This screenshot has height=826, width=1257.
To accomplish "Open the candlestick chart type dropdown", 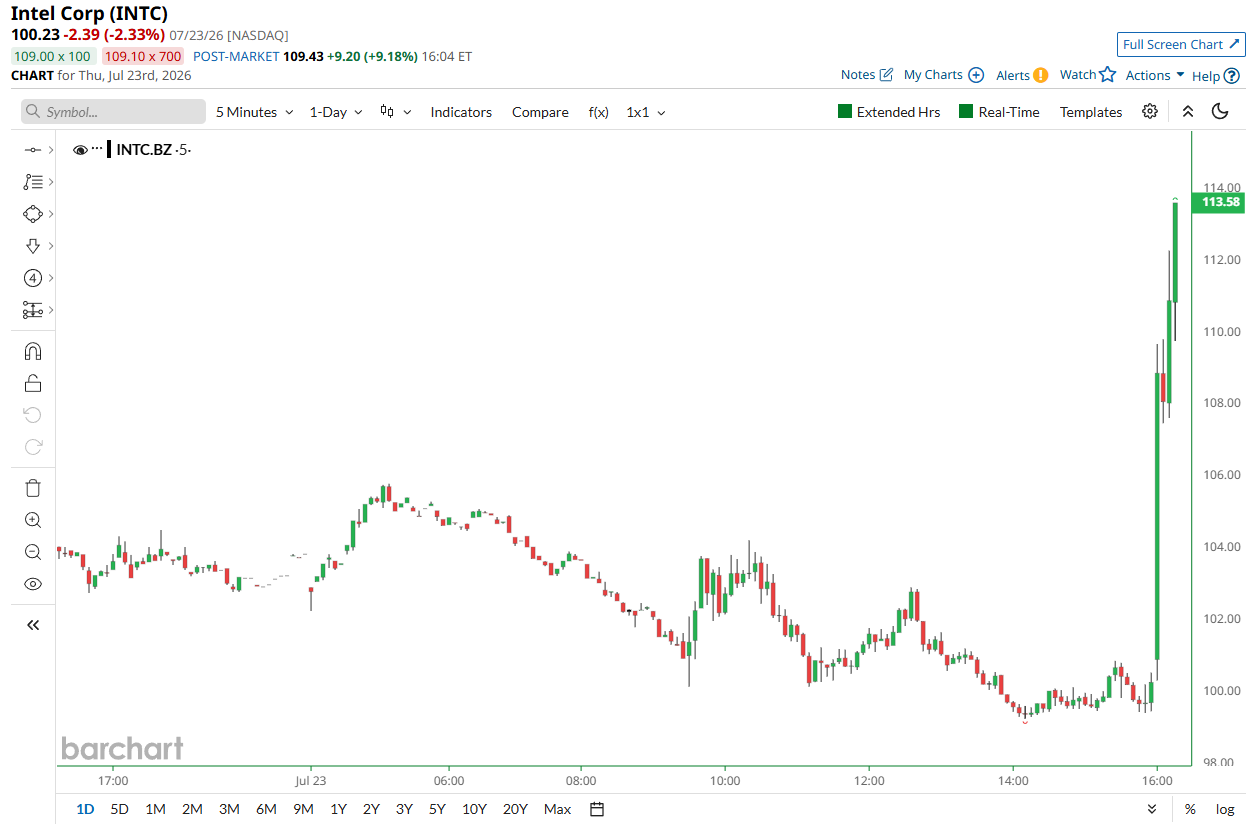I will (395, 112).
